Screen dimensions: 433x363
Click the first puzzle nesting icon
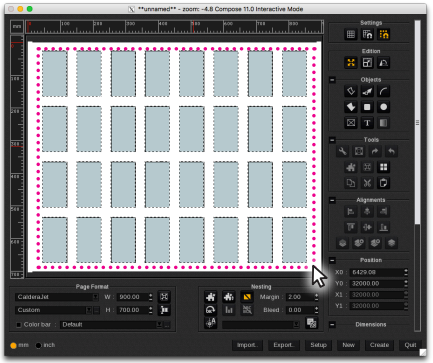(211, 297)
